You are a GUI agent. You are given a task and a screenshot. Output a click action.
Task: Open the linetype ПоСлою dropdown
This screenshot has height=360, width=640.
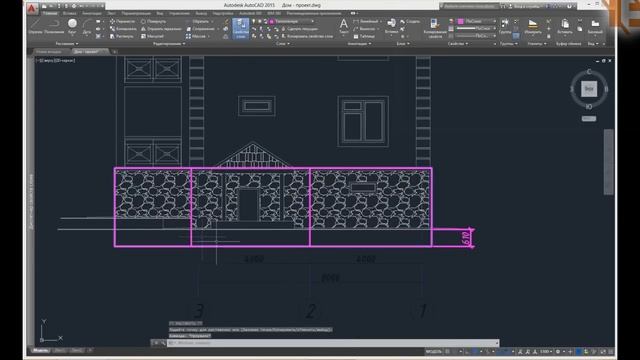(x=476, y=36)
